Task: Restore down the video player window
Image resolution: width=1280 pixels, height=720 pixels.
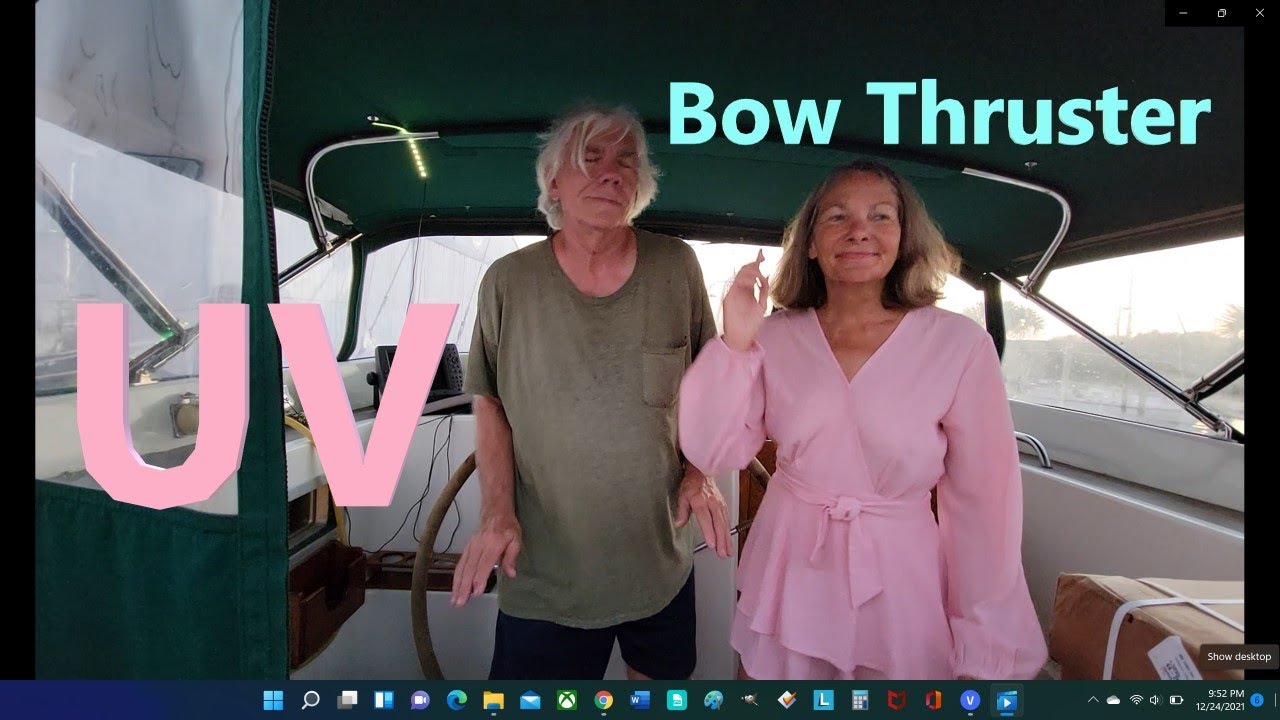Action: point(1222,13)
